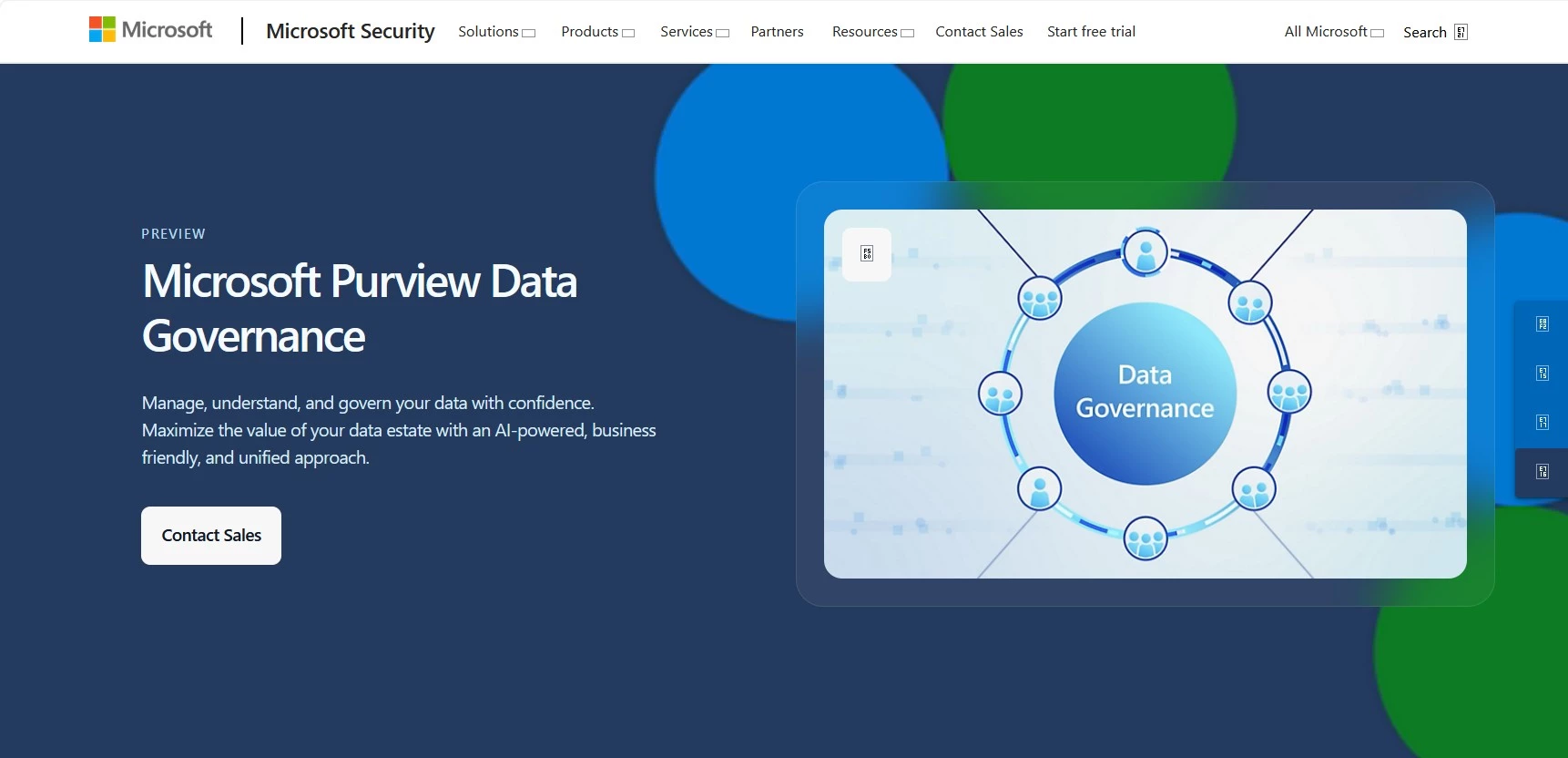Play the Data Governance video via its corner button
Screen dimensions: 1568x758
click(x=867, y=254)
